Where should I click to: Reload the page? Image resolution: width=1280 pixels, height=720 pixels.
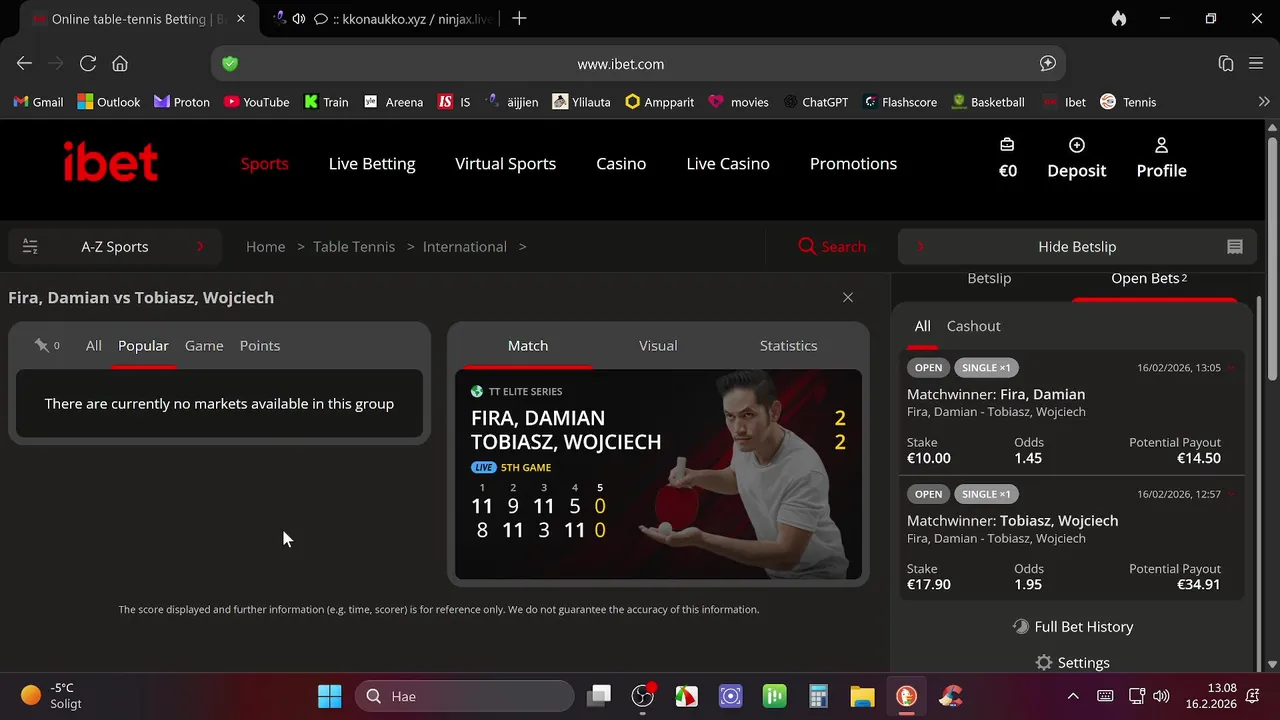click(x=88, y=63)
